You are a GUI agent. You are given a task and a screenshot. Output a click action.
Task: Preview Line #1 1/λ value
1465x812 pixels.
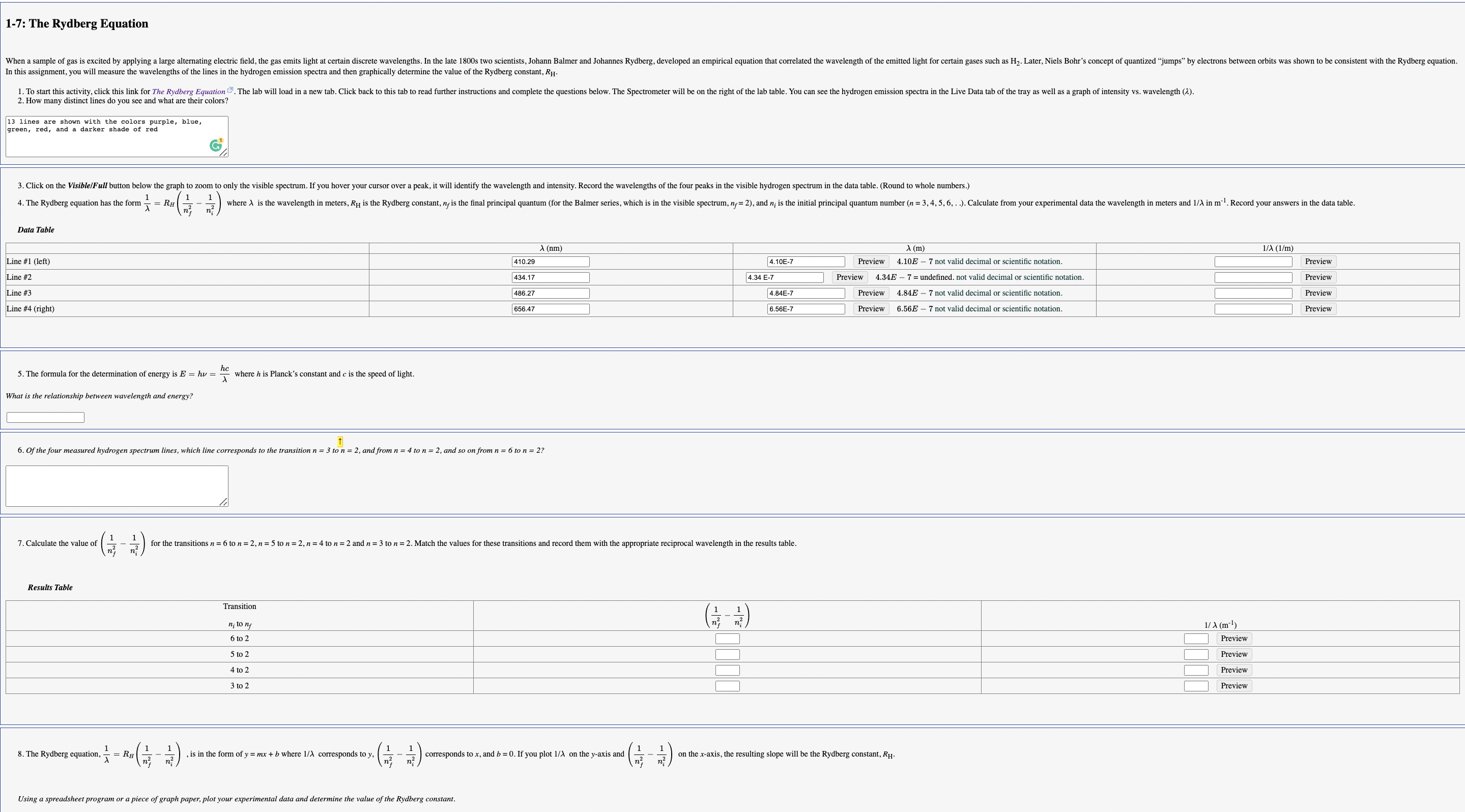tap(1318, 262)
